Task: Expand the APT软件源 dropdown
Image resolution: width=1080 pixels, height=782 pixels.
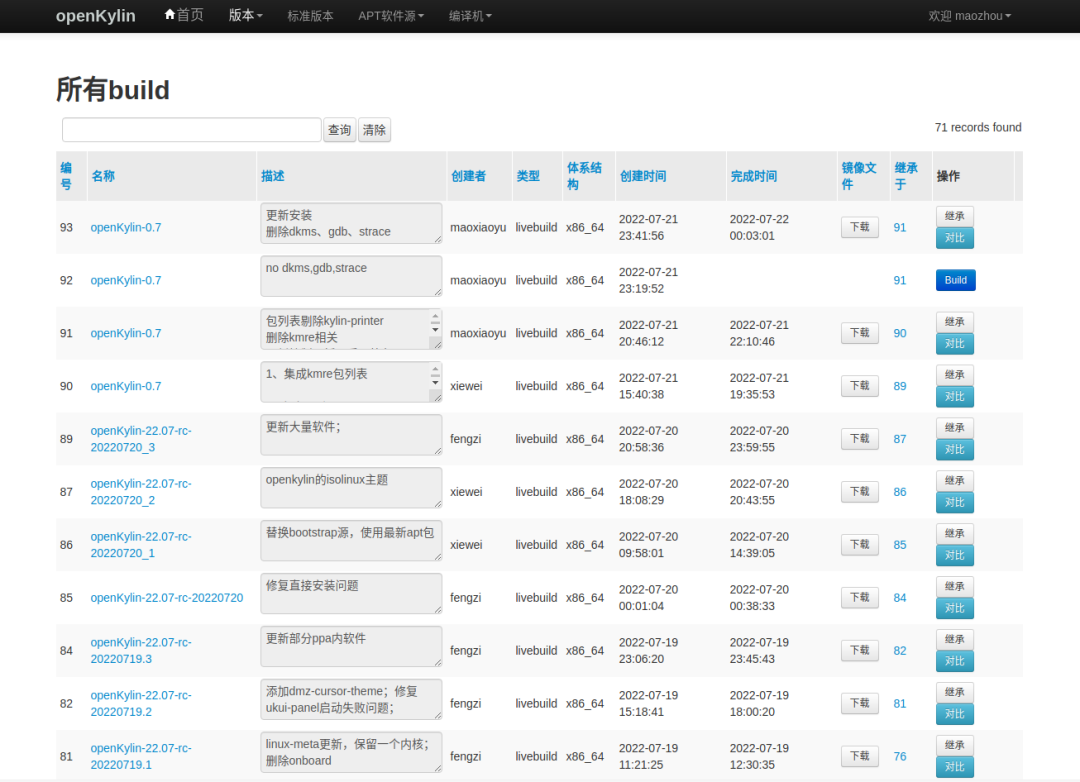Action: pos(391,16)
